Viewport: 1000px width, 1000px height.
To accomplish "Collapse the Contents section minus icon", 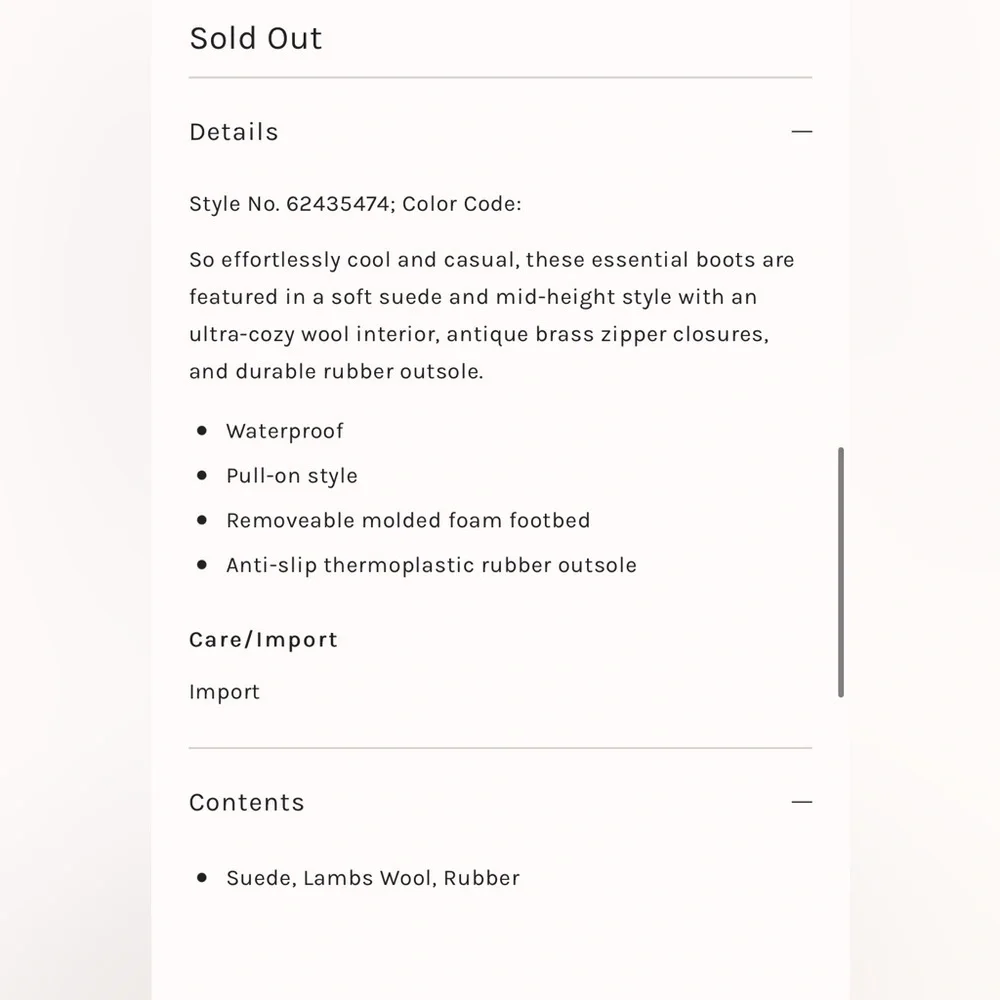I will (x=802, y=802).
